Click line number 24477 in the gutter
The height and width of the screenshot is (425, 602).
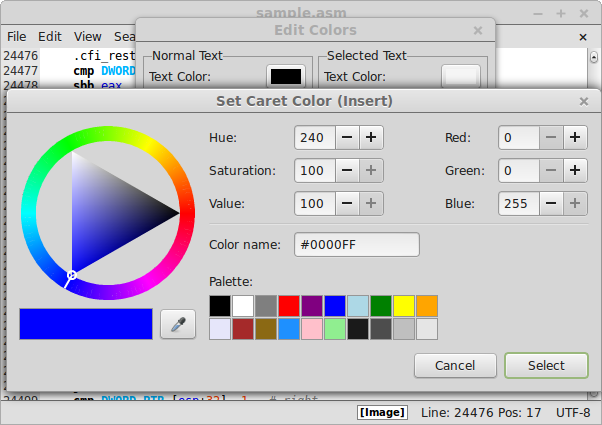coord(21,71)
